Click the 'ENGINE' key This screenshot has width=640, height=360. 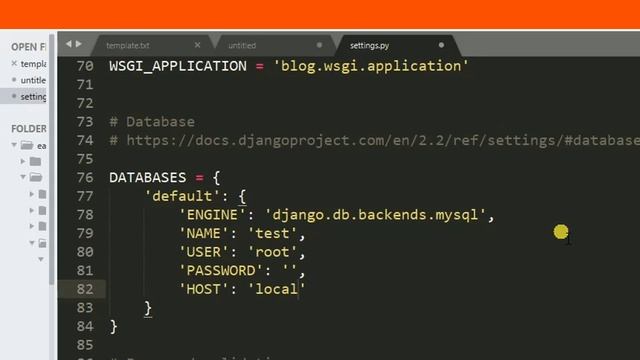click(212, 215)
